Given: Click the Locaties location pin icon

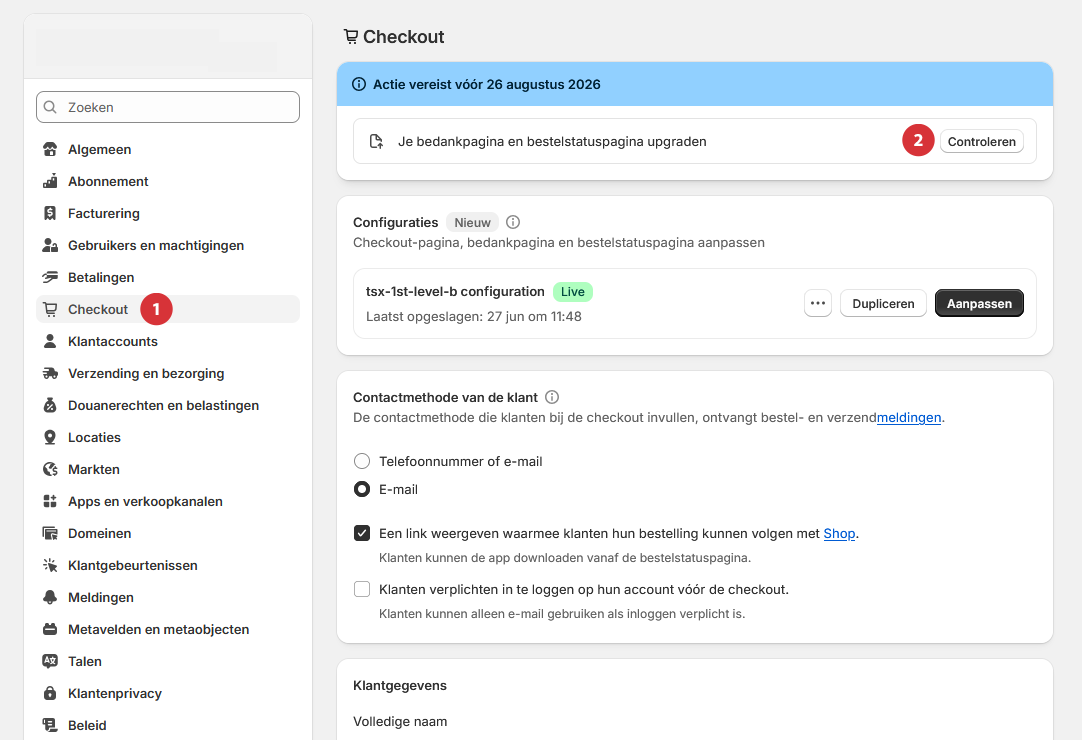Looking at the screenshot, I should coord(48,437).
